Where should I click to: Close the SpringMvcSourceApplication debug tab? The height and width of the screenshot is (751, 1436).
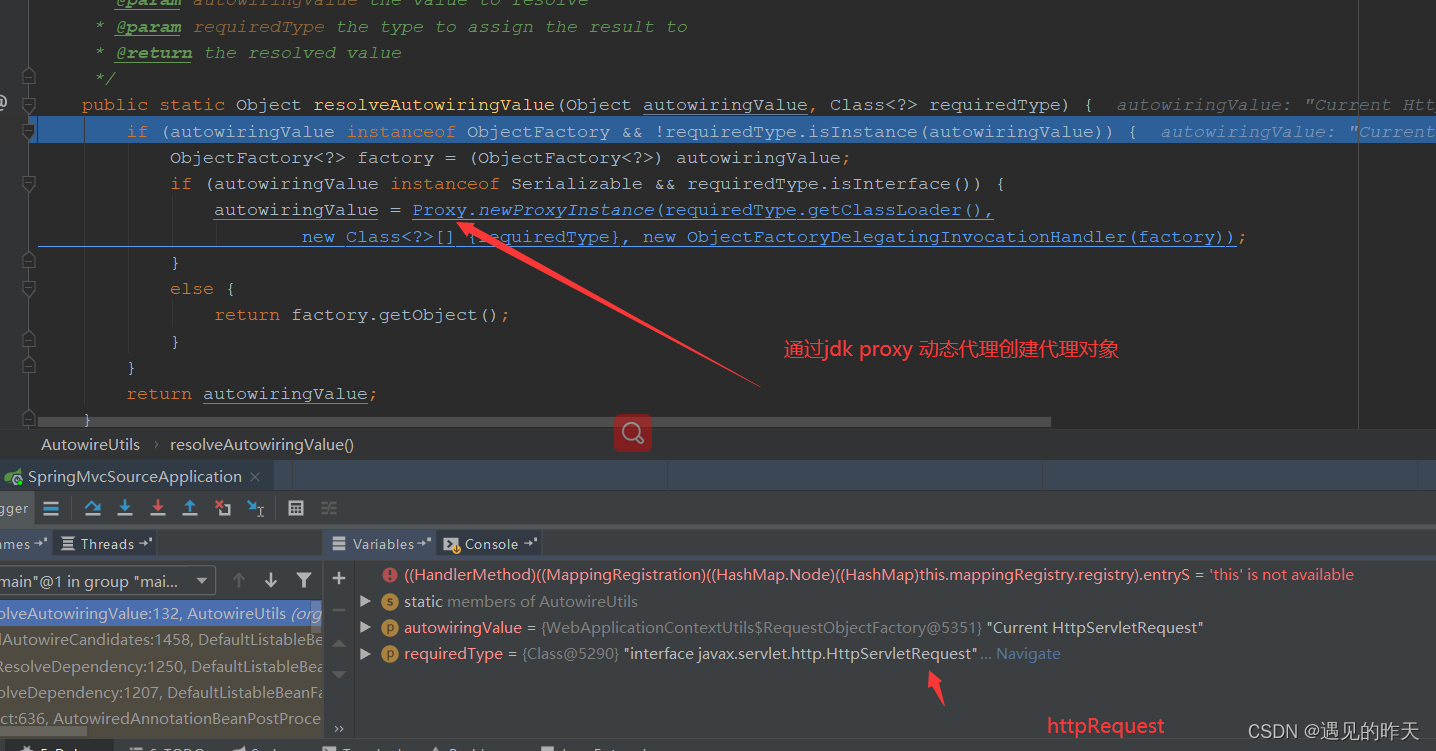[256, 477]
